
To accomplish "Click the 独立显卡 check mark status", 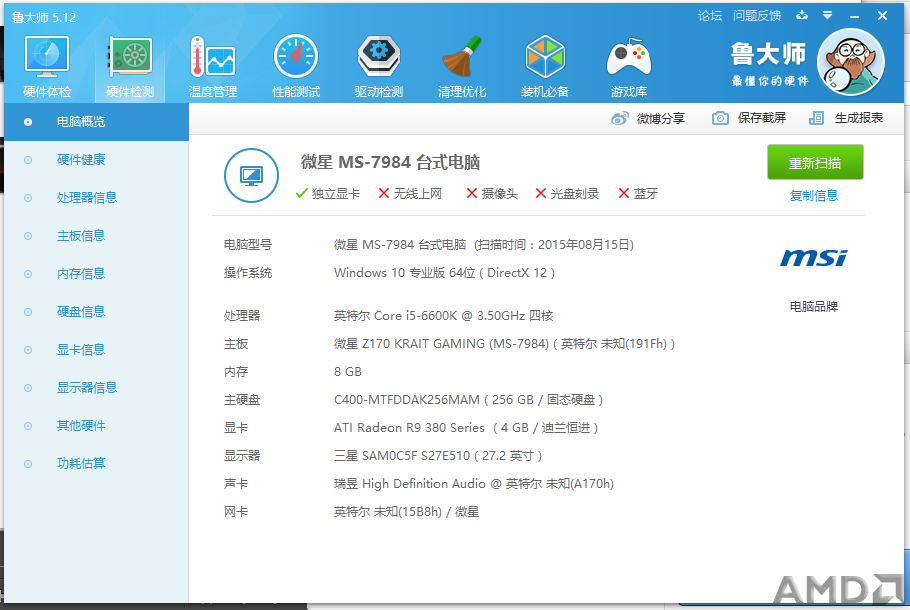I will coord(328,194).
